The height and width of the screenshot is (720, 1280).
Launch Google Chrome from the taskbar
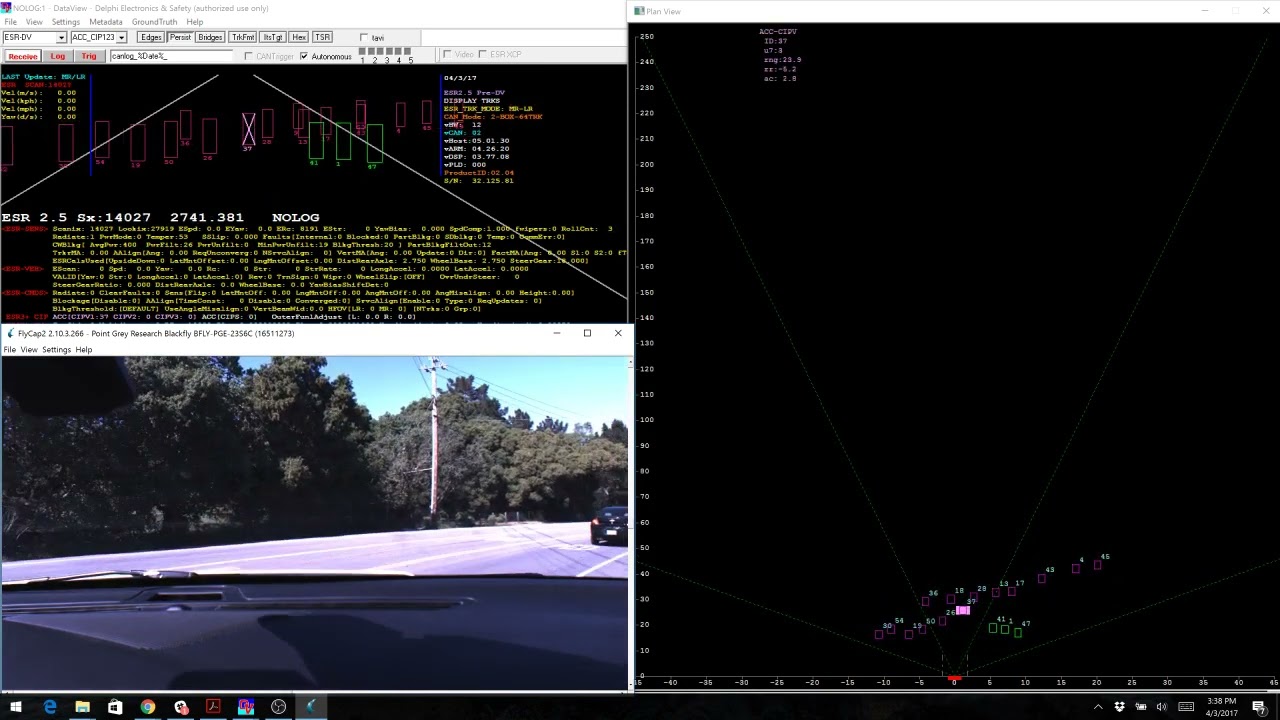148,707
